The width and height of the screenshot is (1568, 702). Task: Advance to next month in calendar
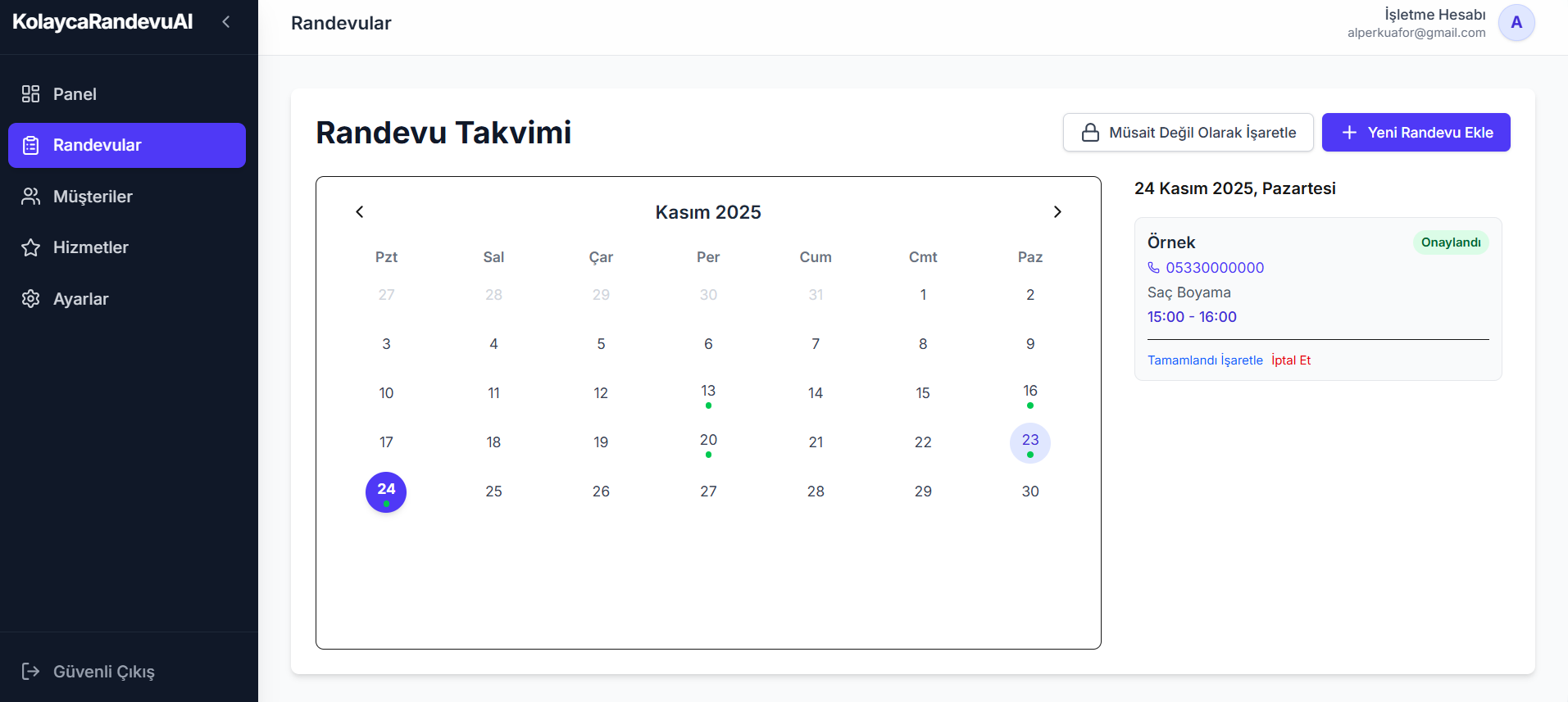pyautogui.click(x=1057, y=212)
